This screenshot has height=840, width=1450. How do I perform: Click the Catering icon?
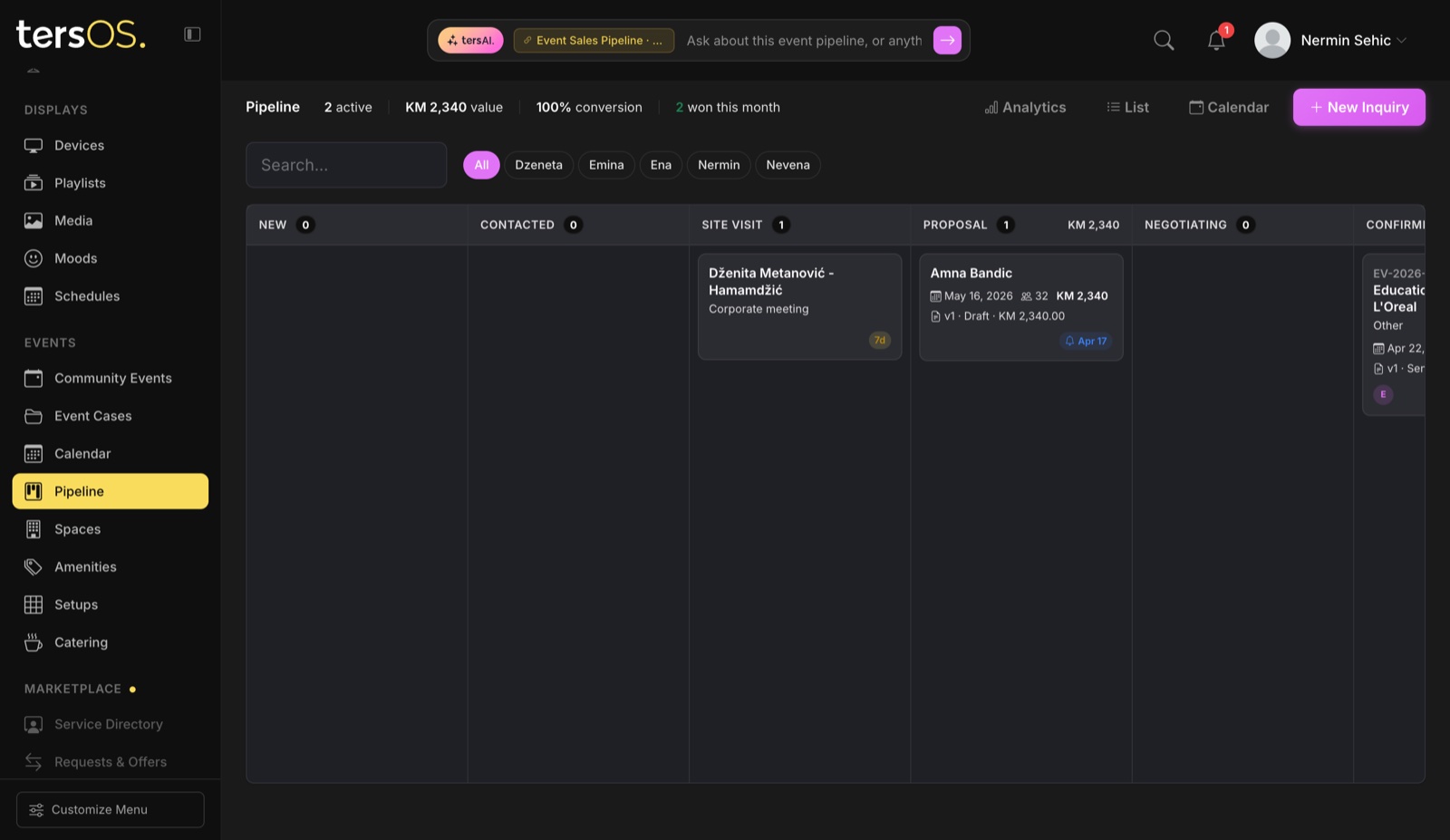(34, 642)
